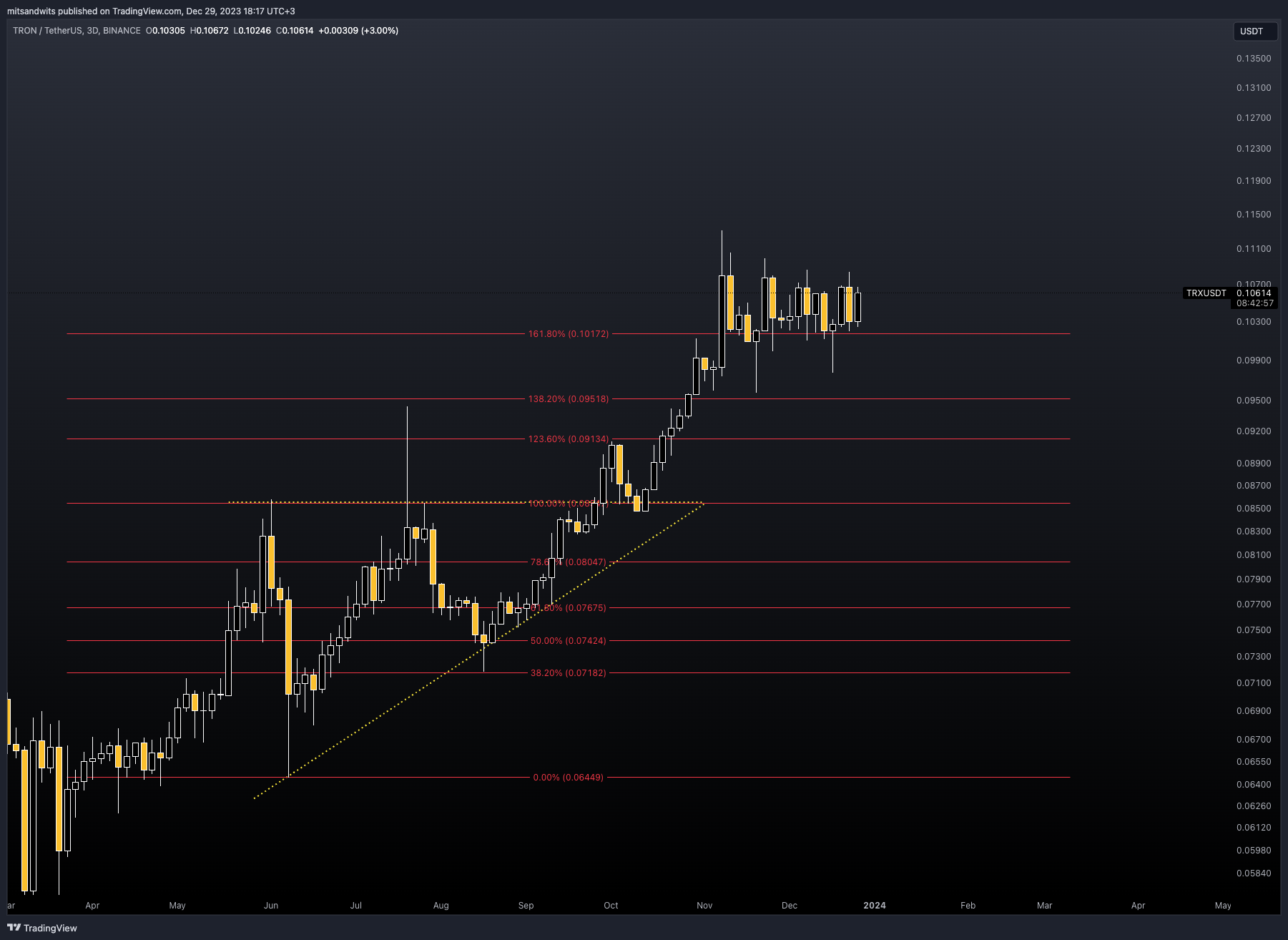Click the 161.80% (0.10172) Fibonacci label
Screen dimensions: 1288x940
point(569,334)
